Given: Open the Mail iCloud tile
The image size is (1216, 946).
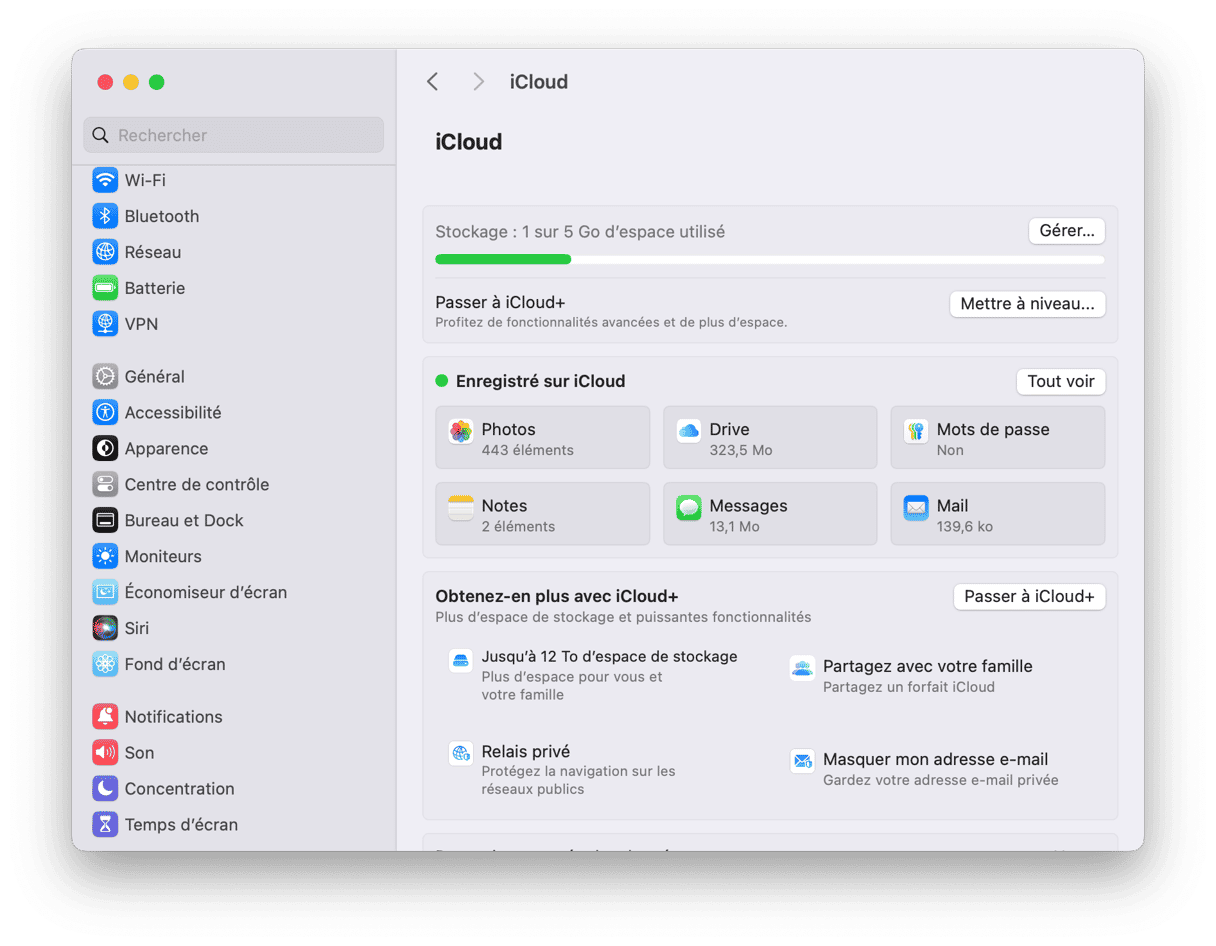Looking at the screenshot, I should tap(997, 515).
